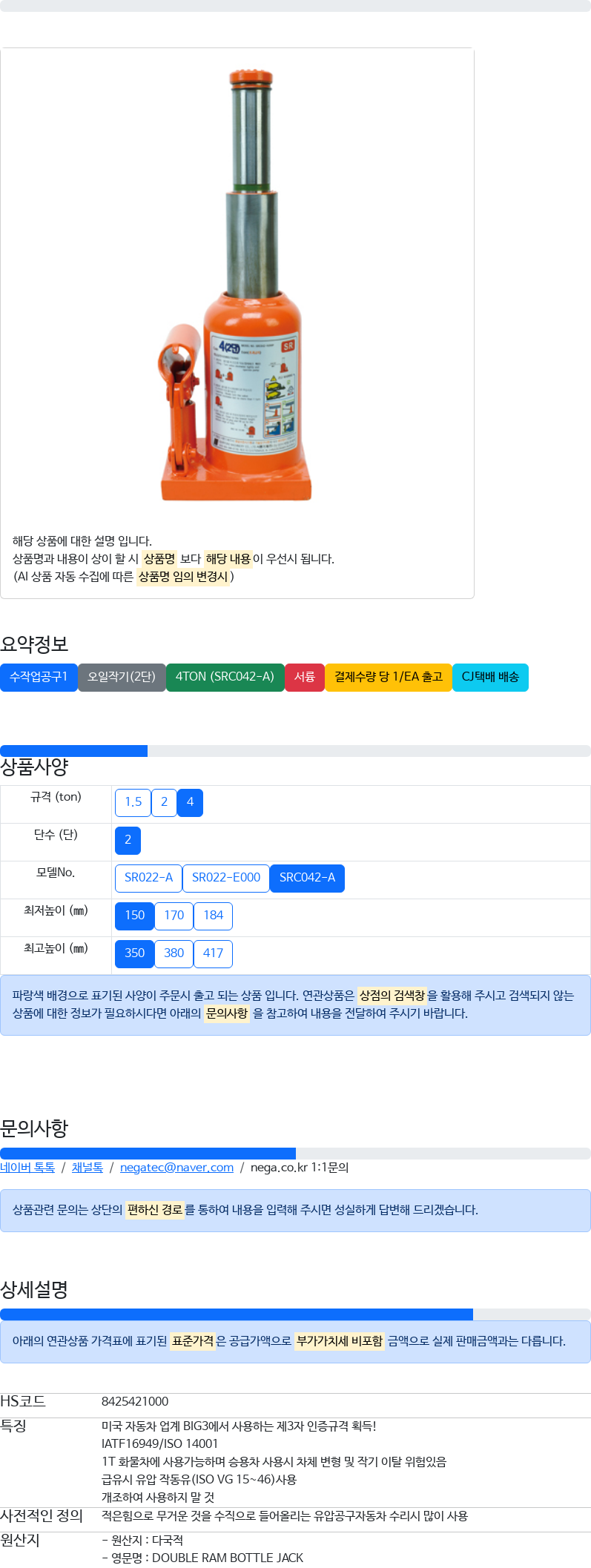Select minimum height 150 mm

[x=135, y=916]
